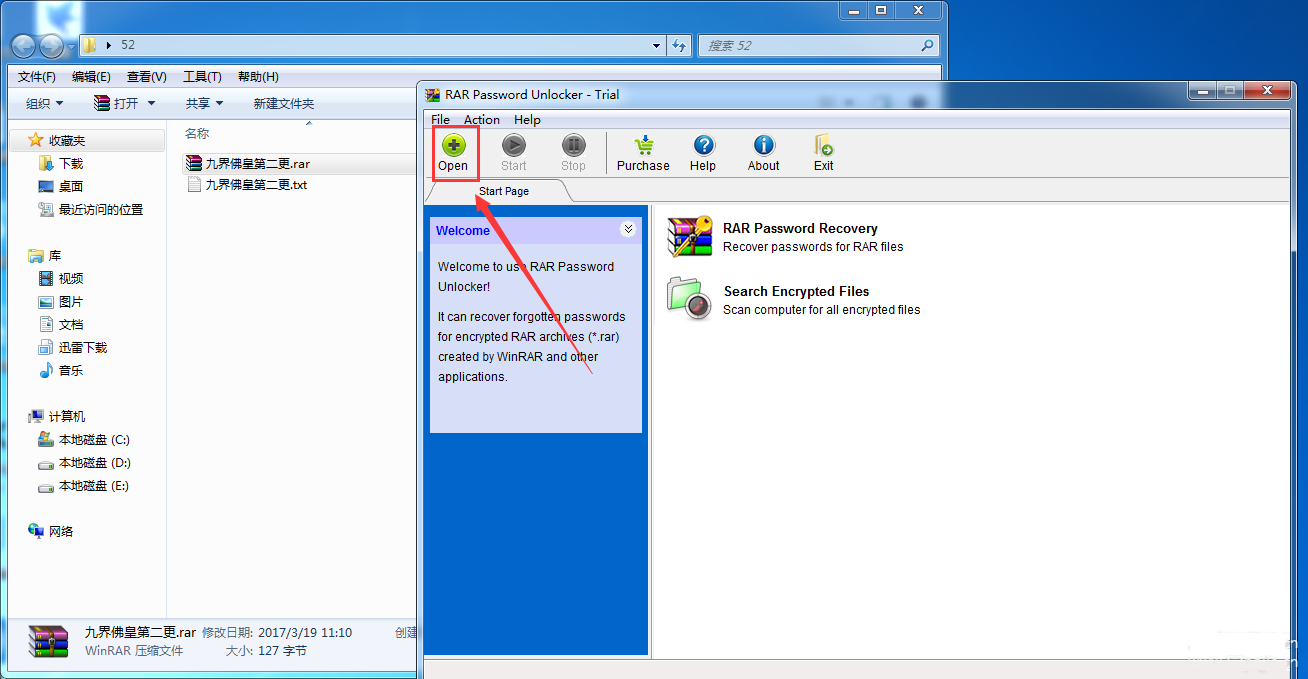Click the Stop toolbar icon
The image size is (1308, 679).
[x=573, y=146]
